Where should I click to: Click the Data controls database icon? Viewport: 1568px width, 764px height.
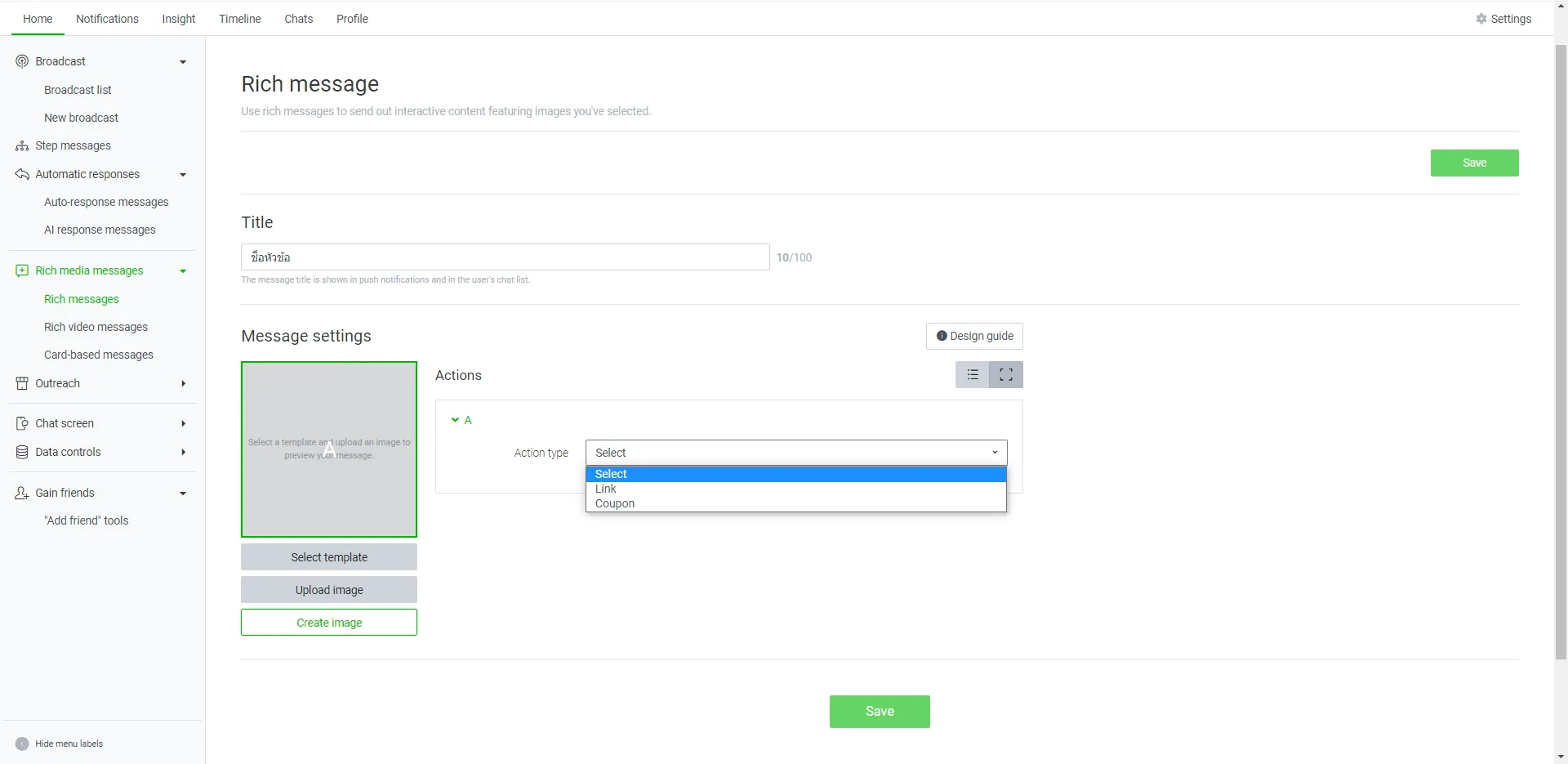coord(22,452)
